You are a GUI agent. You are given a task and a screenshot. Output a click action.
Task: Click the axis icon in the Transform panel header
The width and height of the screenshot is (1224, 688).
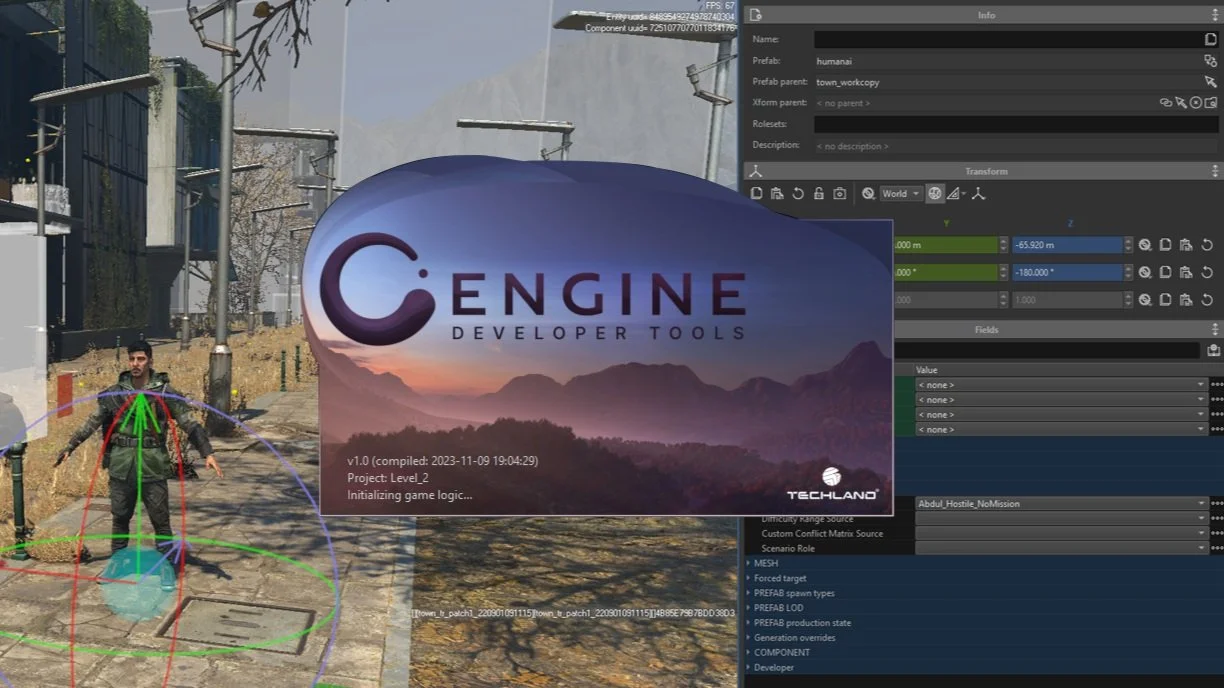pos(756,171)
